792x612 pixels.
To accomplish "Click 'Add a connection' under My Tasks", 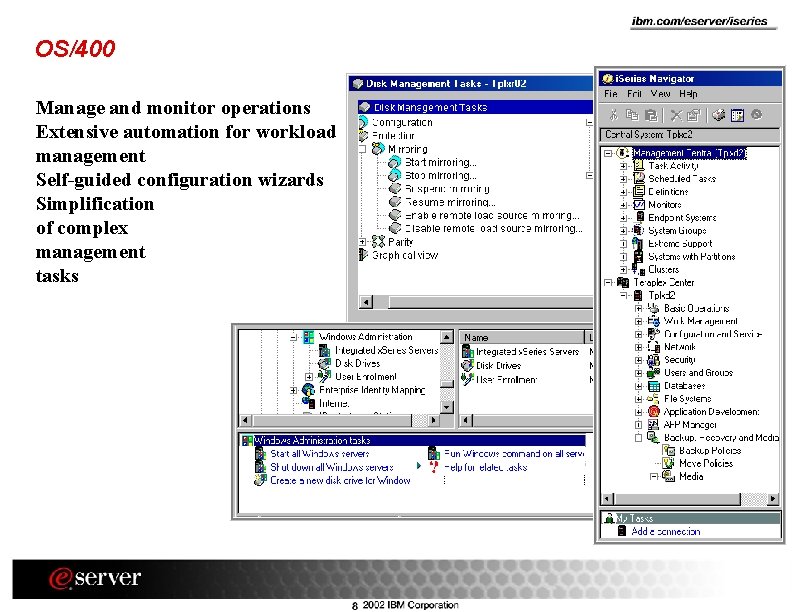I will pyautogui.click(x=666, y=531).
